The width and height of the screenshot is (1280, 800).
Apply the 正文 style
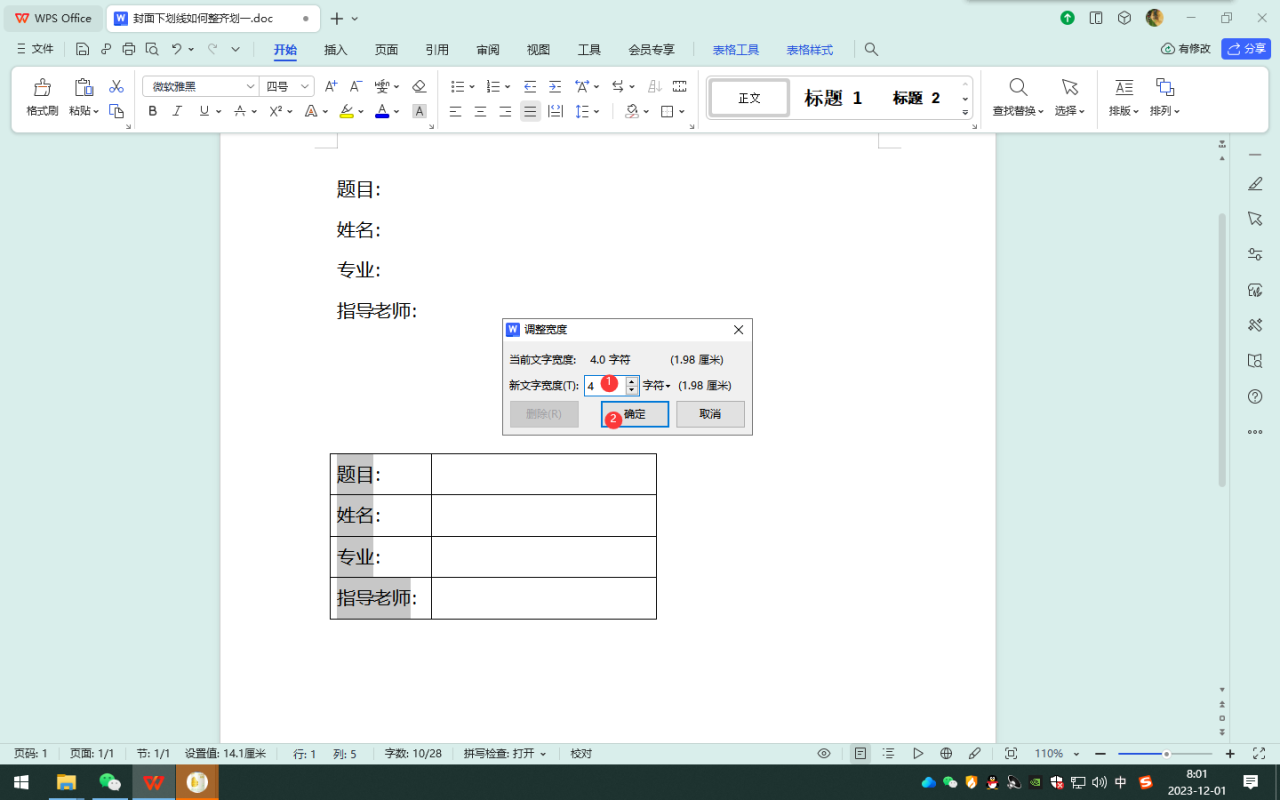750,98
